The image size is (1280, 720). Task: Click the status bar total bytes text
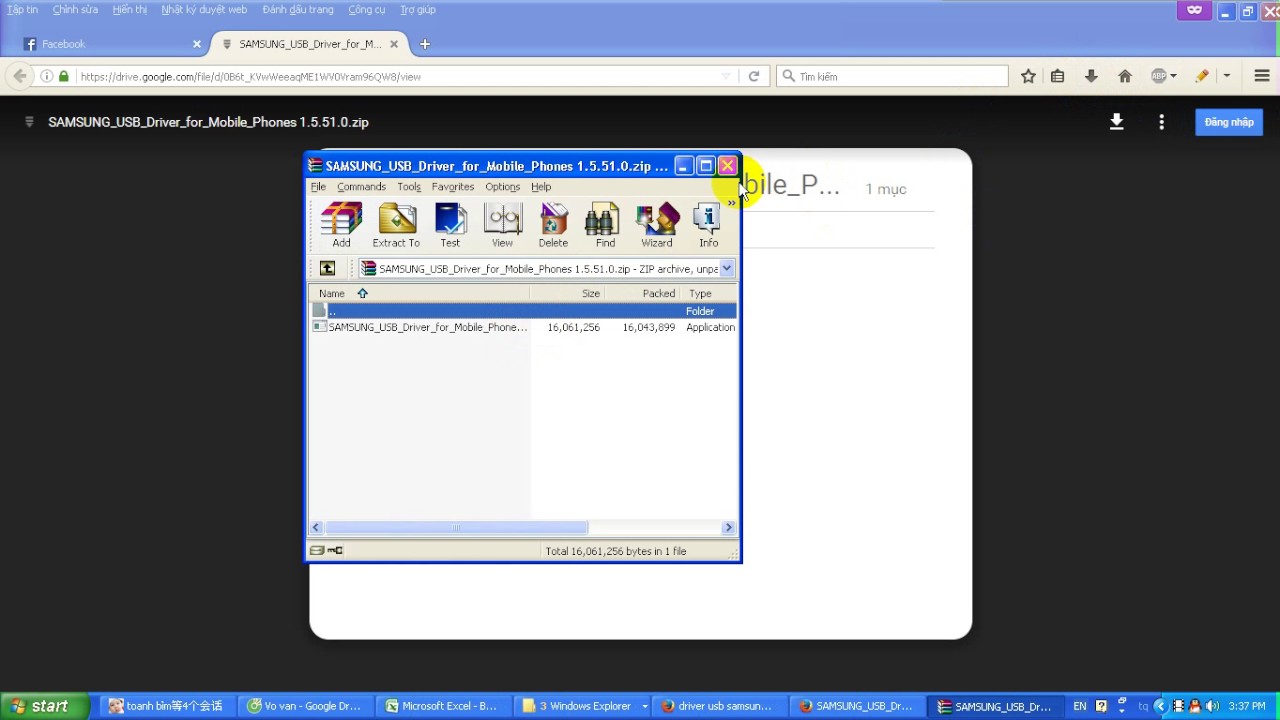615,551
